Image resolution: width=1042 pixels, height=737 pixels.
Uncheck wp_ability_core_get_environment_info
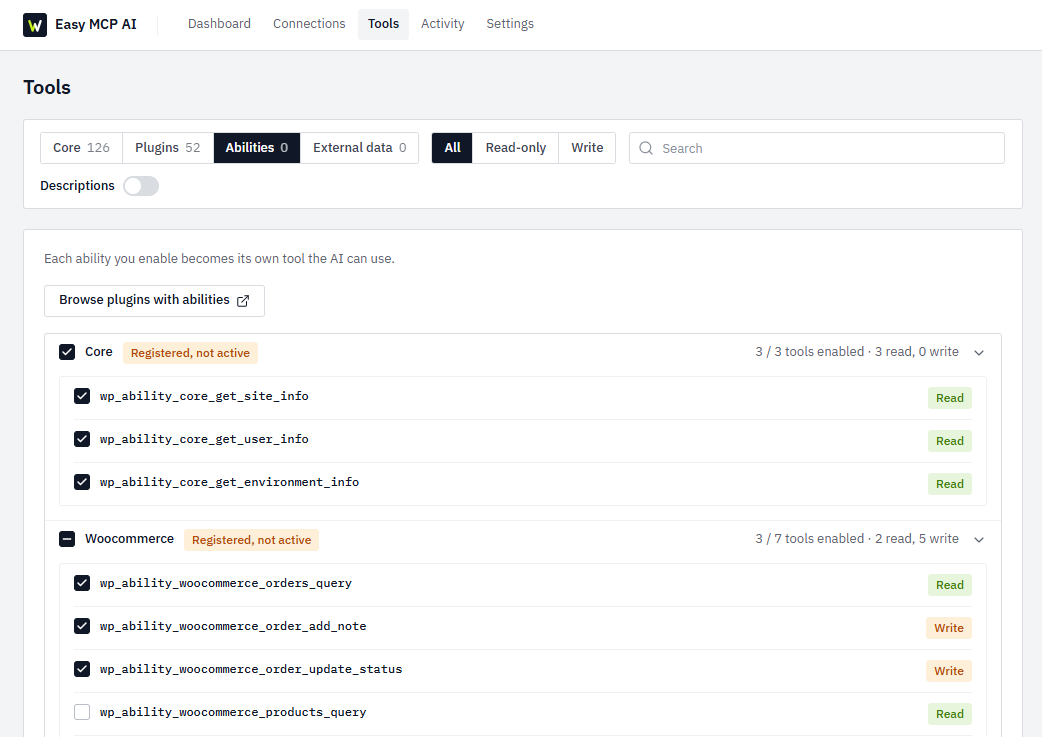[82, 482]
